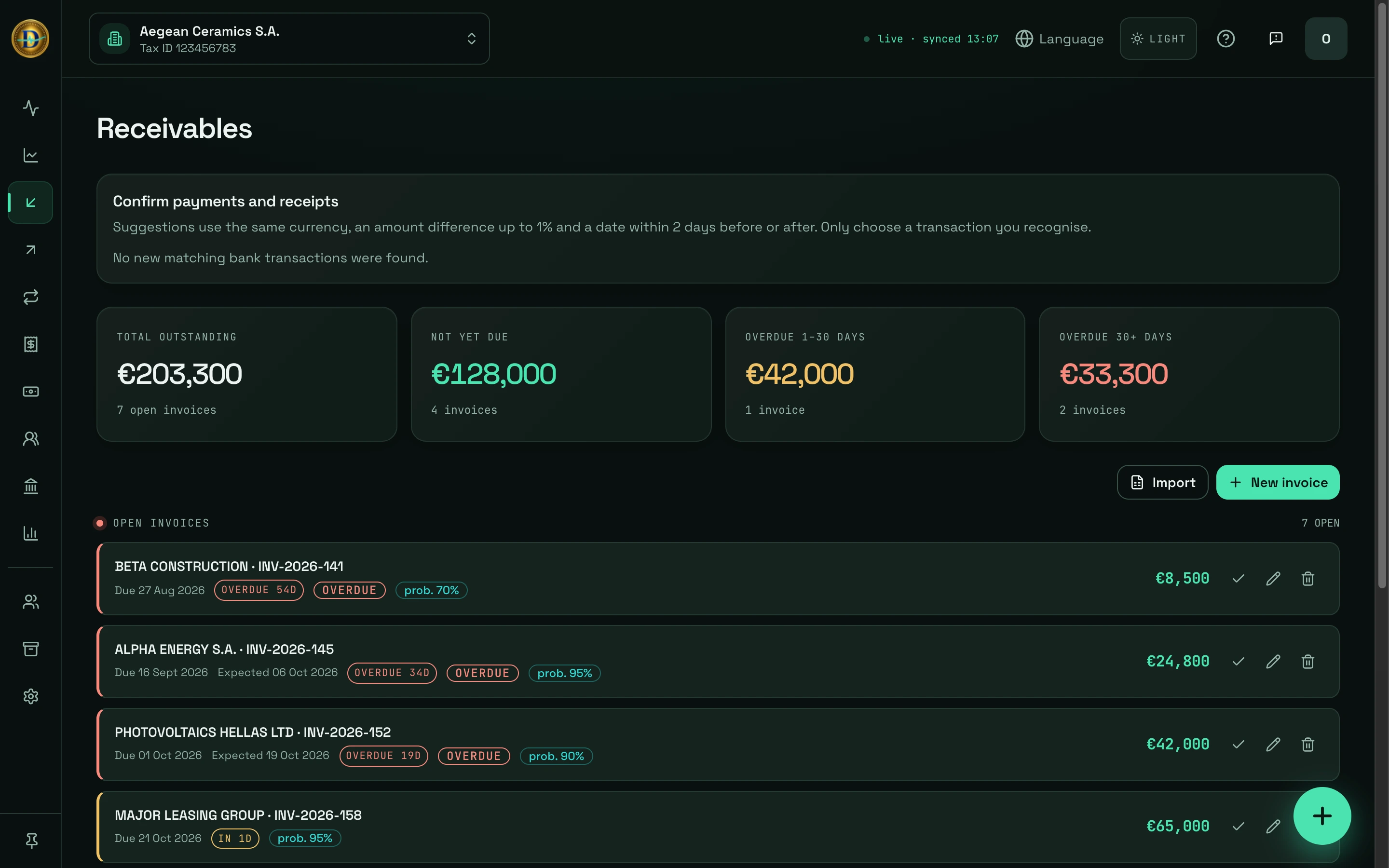
Task: Click the Overdue 30+ Days card
Action: pos(1189,374)
